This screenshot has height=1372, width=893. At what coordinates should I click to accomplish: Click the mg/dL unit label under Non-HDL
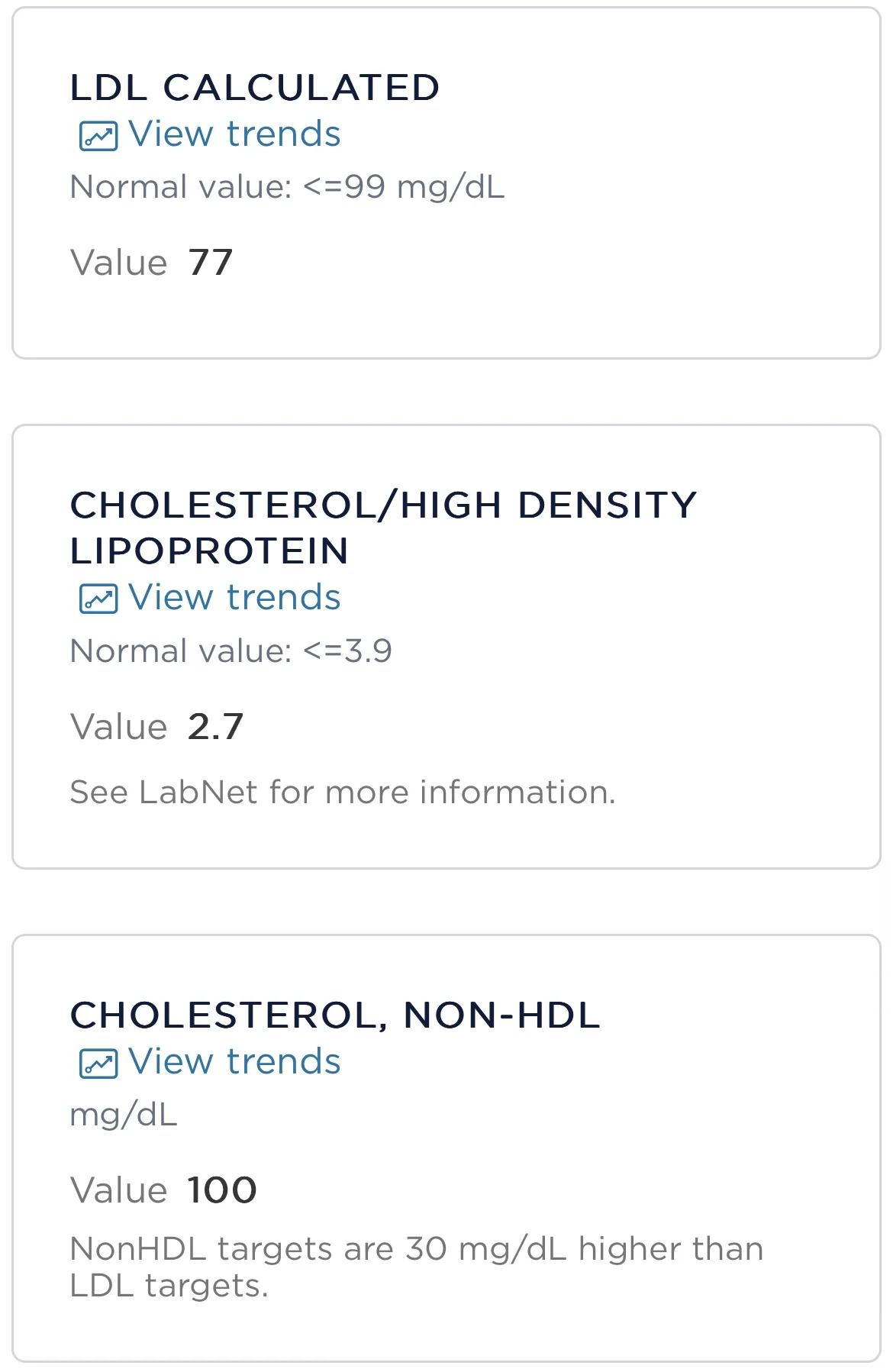tap(124, 1115)
